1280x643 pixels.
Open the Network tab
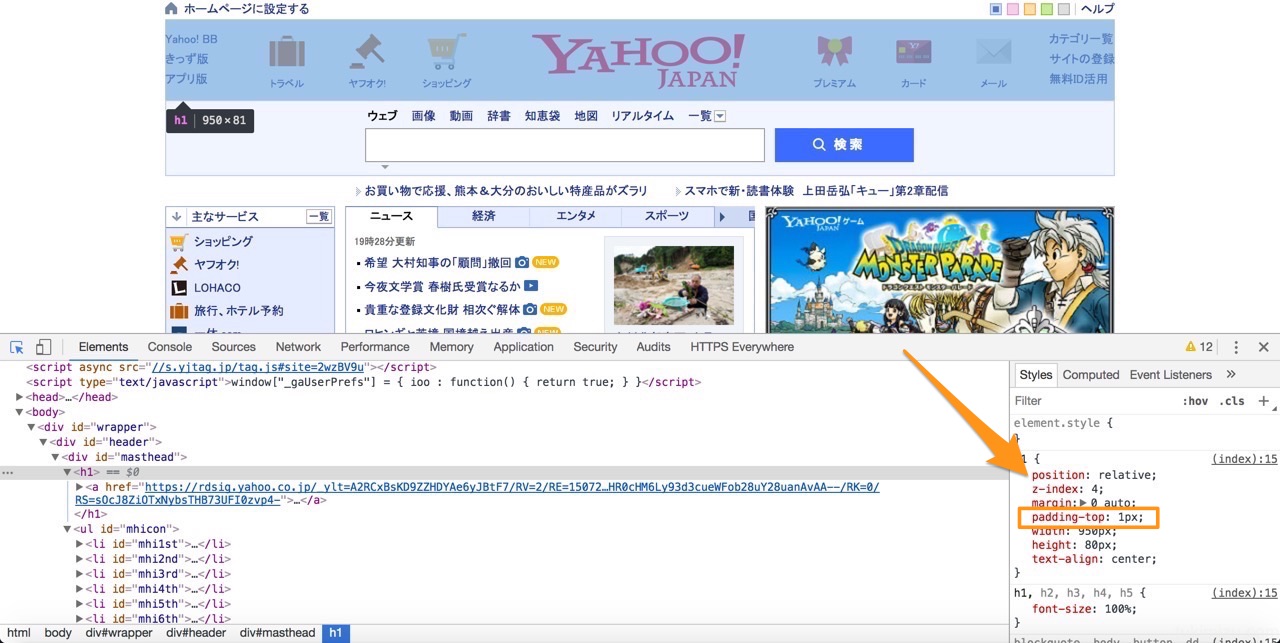pyautogui.click(x=299, y=347)
